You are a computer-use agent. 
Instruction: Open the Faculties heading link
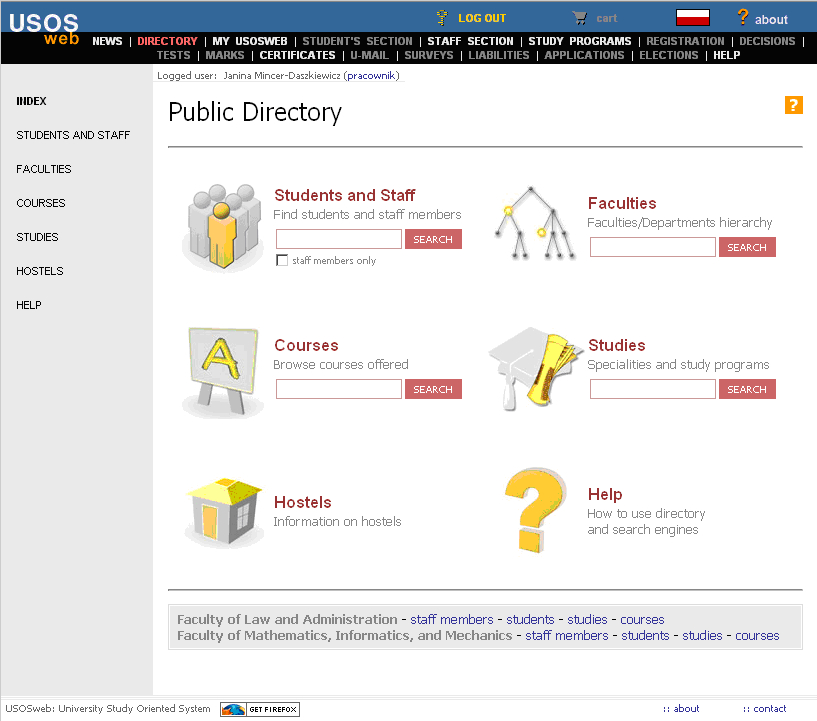click(x=622, y=203)
